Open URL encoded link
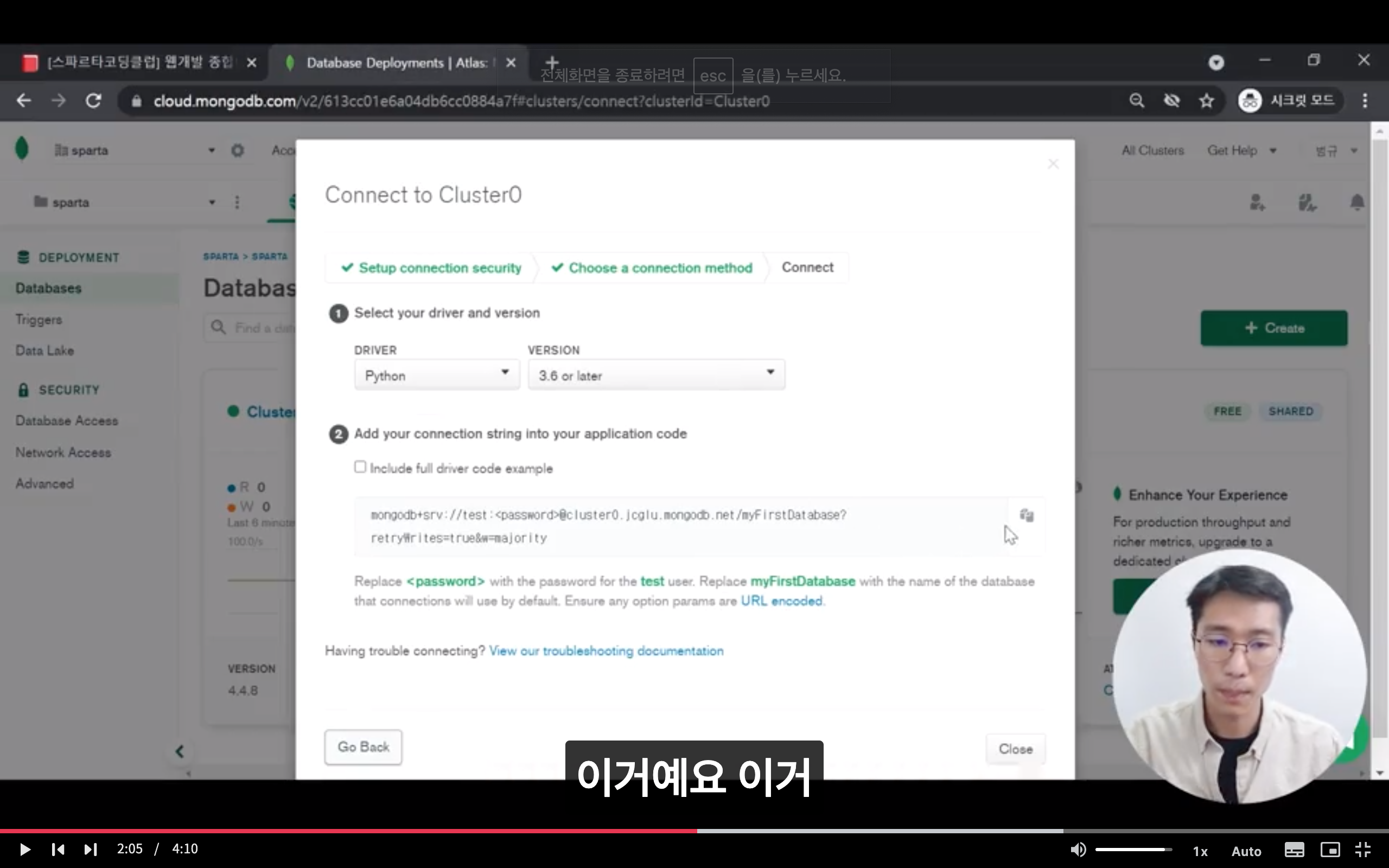The height and width of the screenshot is (868, 1389). 782,601
